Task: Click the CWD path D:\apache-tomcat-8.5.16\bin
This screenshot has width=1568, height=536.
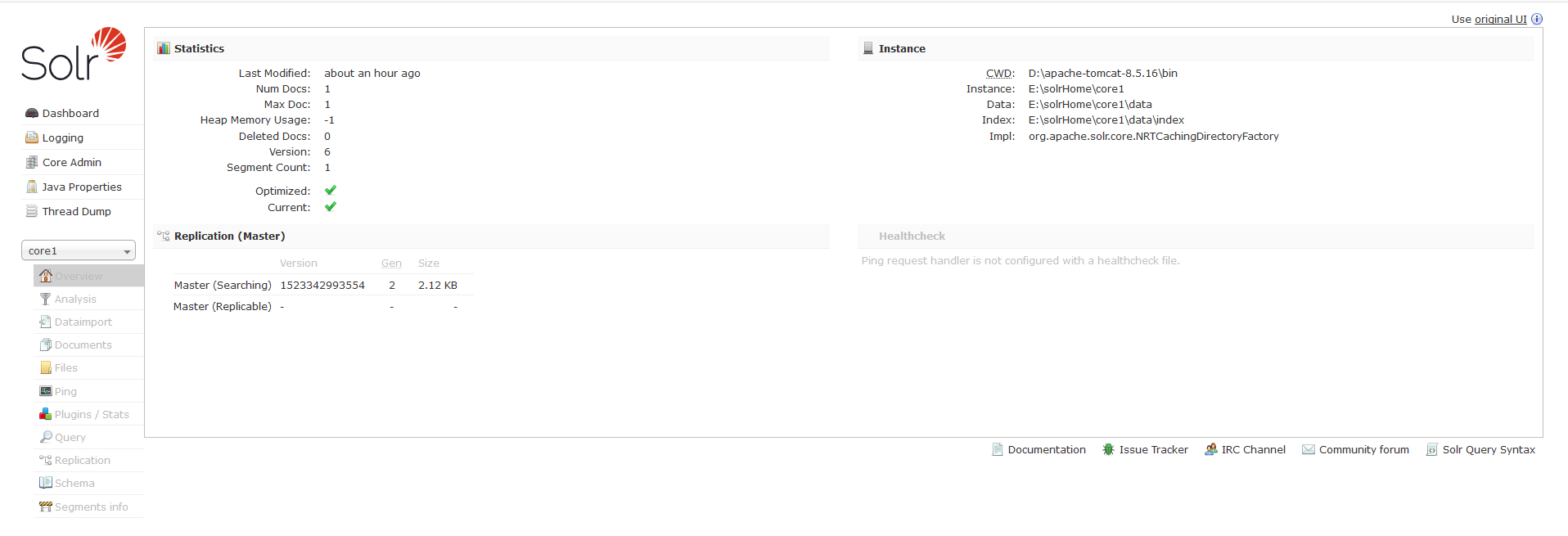Action: pyautogui.click(x=1103, y=73)
